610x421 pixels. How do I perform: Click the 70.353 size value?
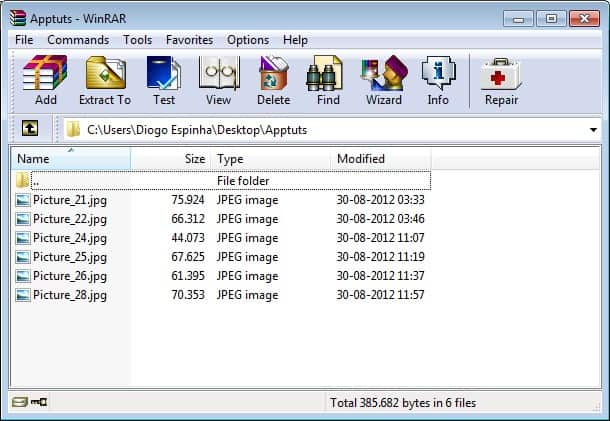click(x=188, y=295)
